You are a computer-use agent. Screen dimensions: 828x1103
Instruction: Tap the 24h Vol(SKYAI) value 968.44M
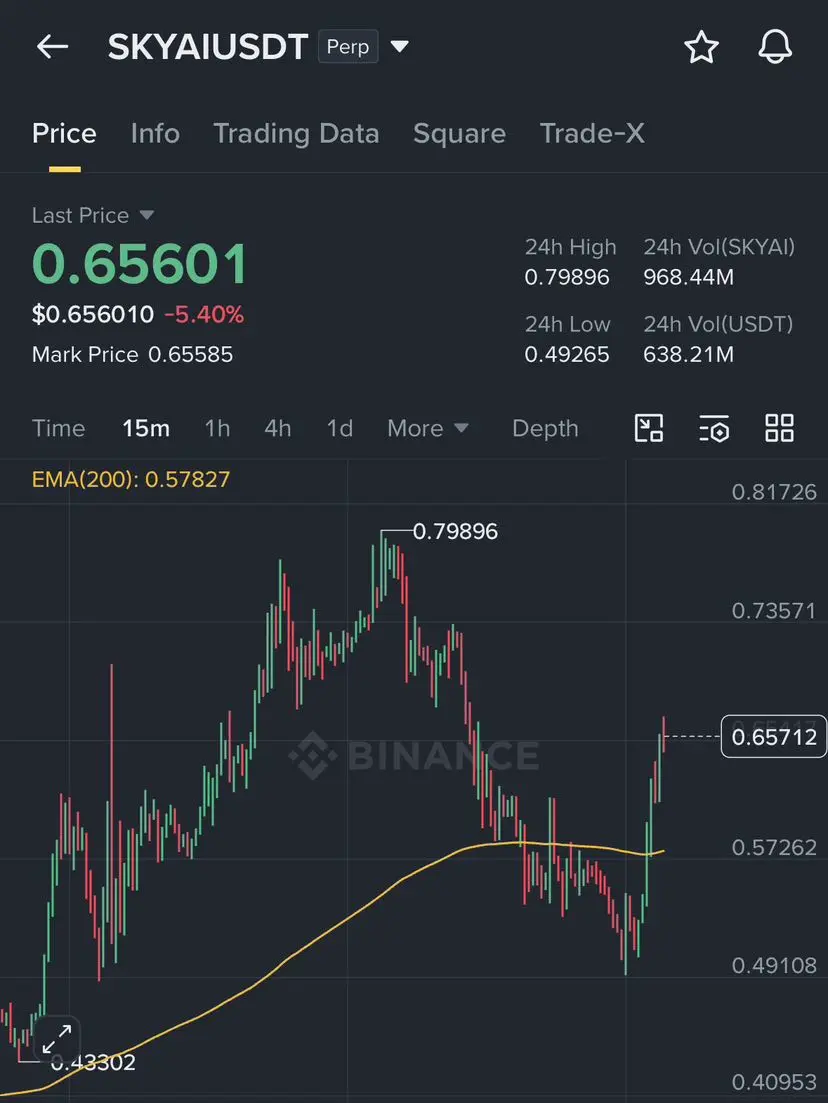[688, 277]
